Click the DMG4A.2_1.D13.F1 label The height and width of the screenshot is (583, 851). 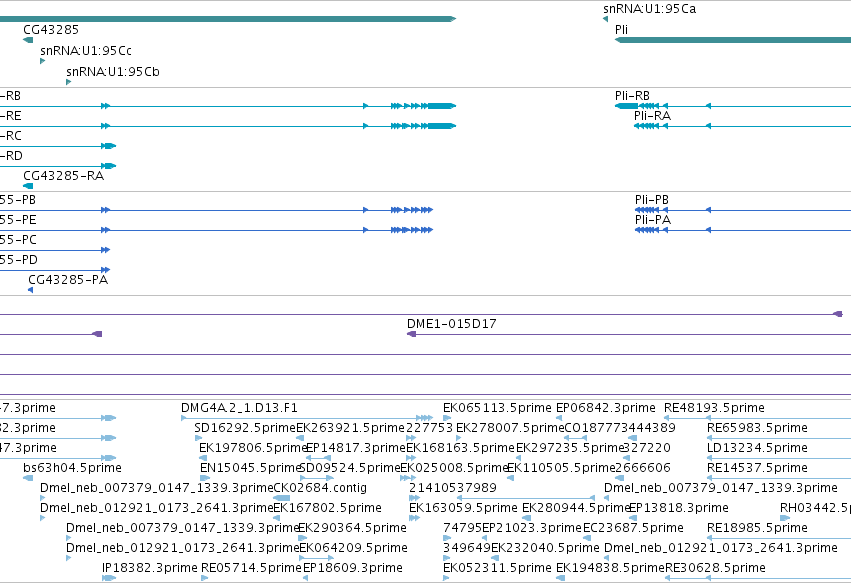coord(239,408)
